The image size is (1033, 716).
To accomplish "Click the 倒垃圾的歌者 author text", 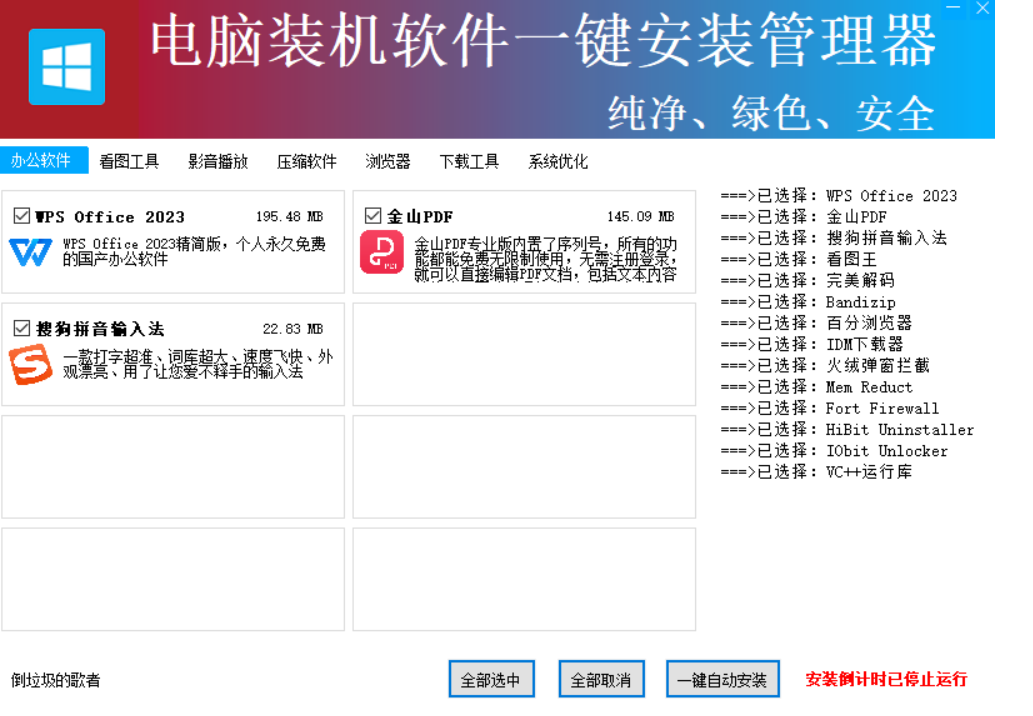I will (55, 680).
